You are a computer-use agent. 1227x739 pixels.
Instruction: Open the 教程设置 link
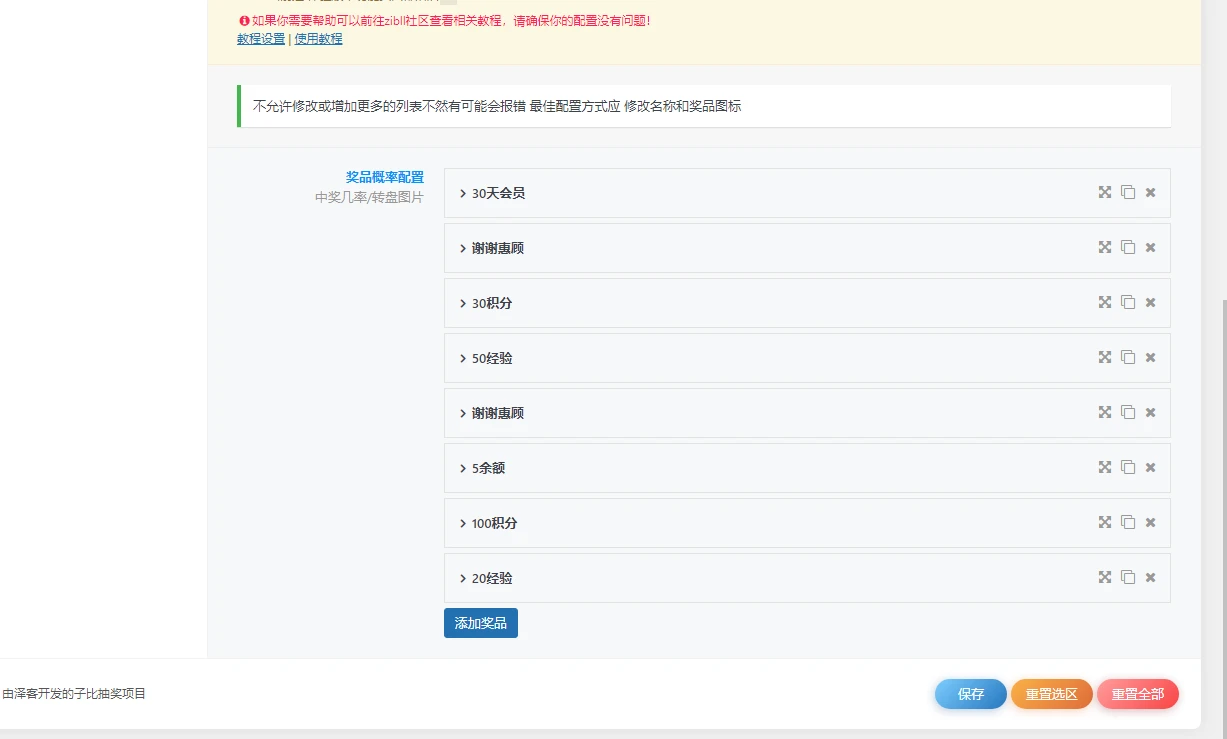point(261,39)
